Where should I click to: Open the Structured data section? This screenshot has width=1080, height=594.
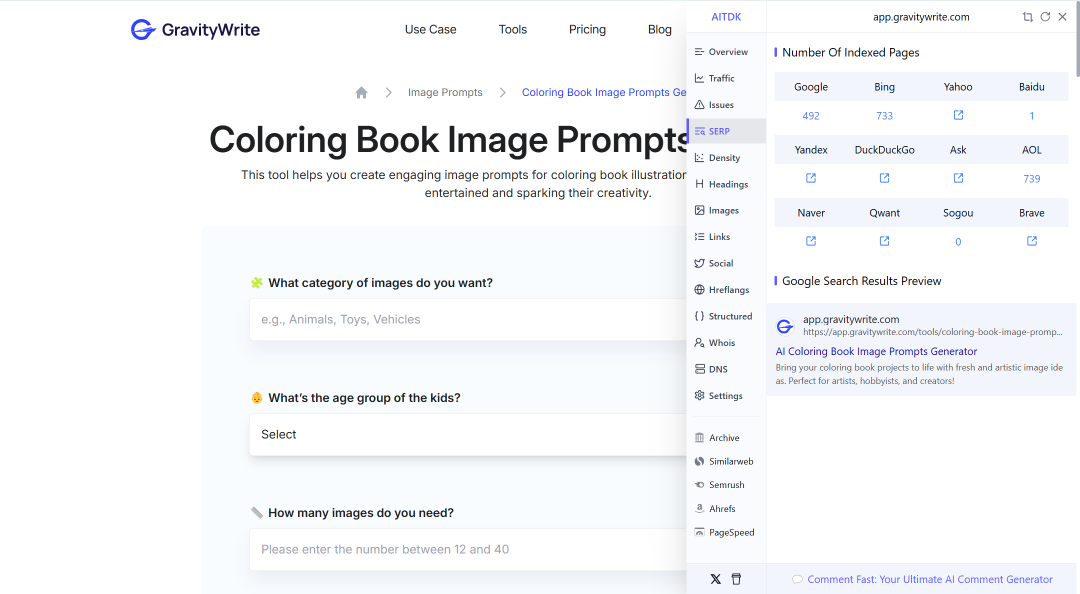727,316
